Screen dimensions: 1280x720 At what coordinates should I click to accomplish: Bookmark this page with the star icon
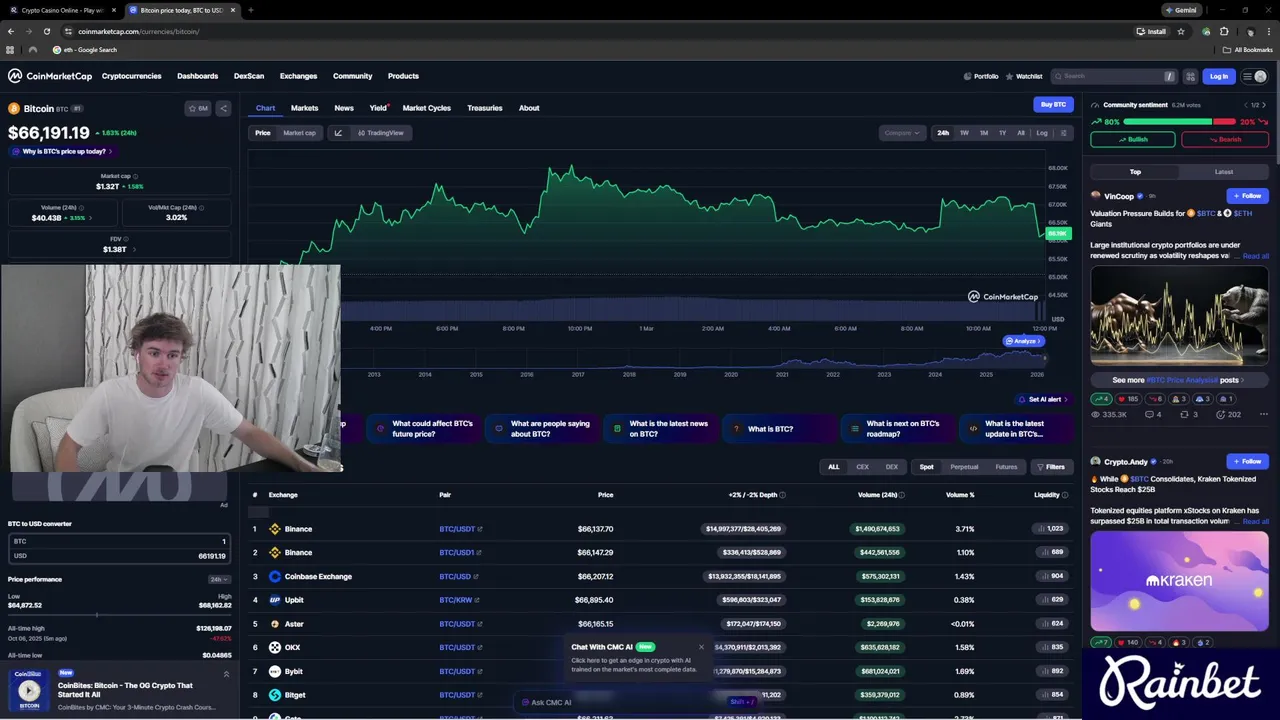[1181, 31]
